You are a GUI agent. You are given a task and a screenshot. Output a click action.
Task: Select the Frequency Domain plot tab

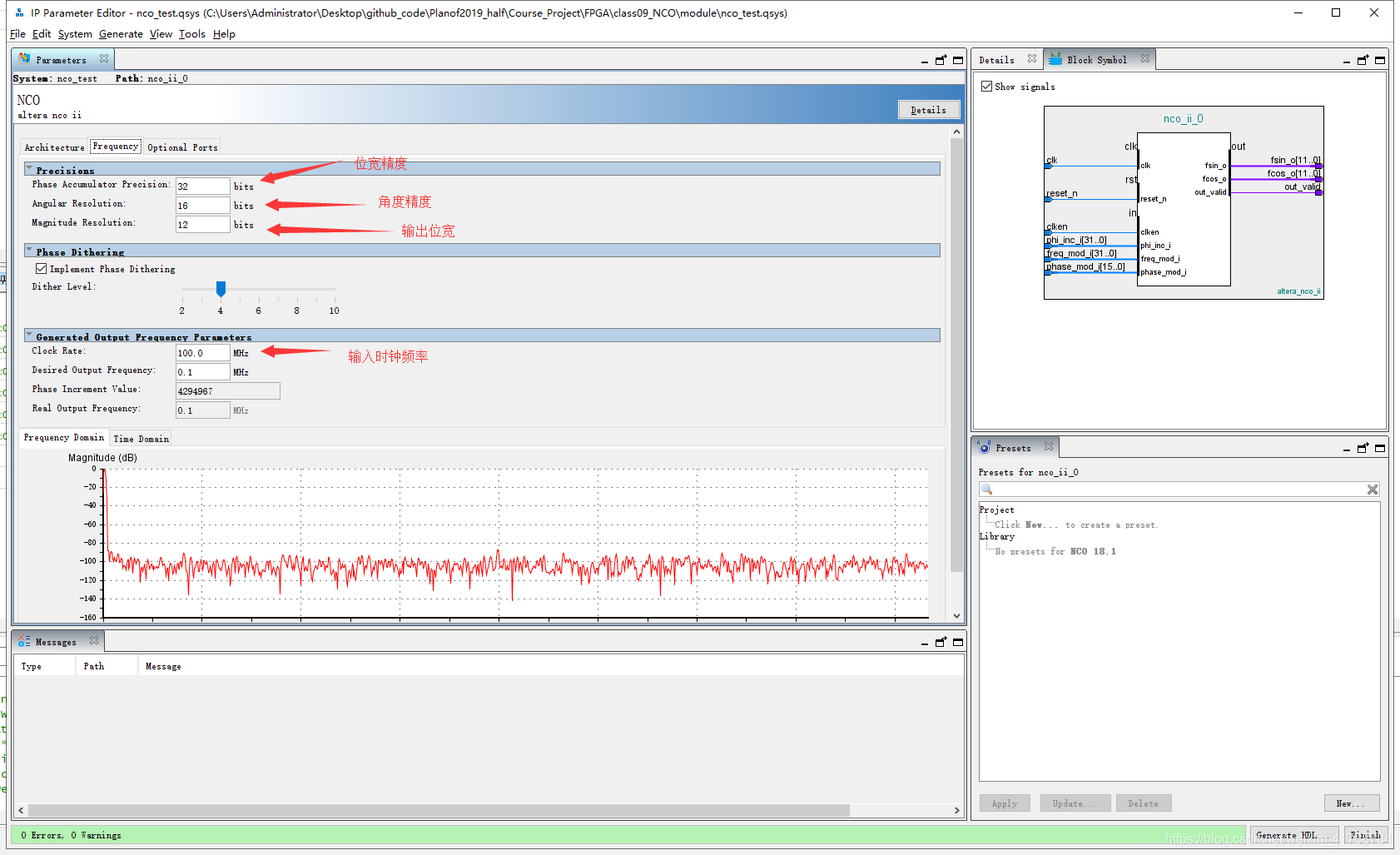pyautogui.click(x=64, y=438)
